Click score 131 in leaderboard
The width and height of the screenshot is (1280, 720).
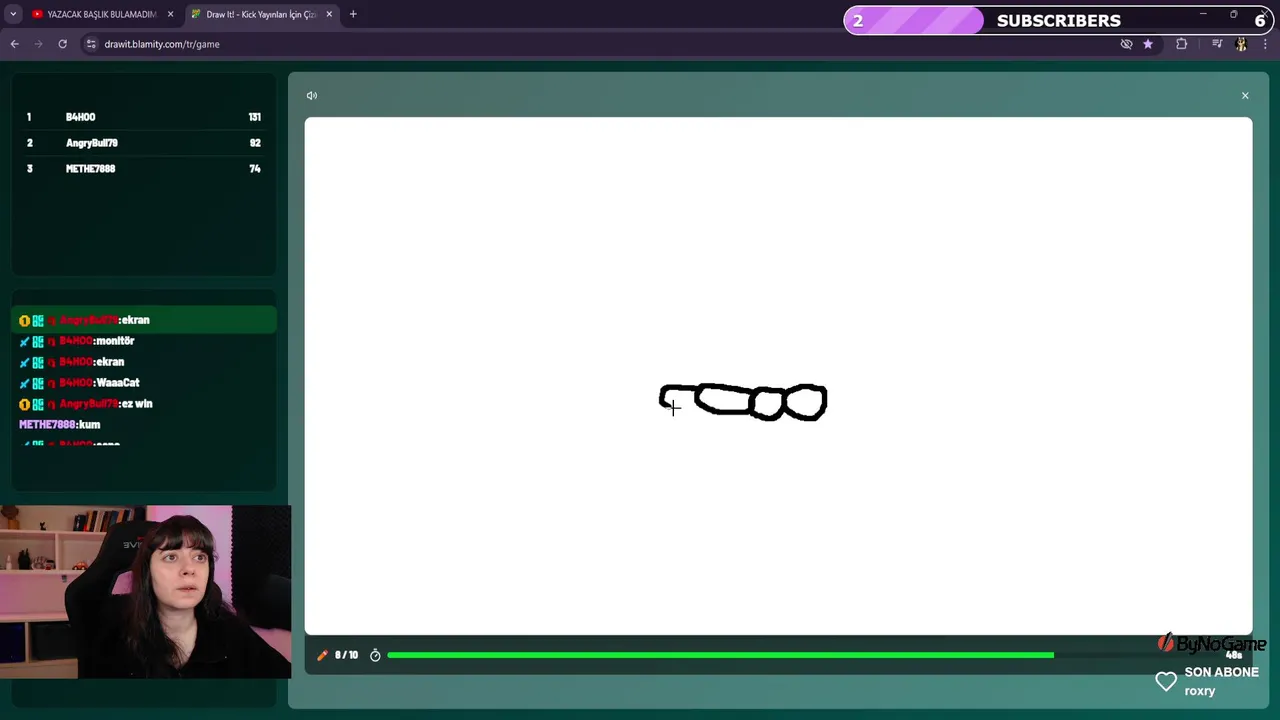point(254,117)
